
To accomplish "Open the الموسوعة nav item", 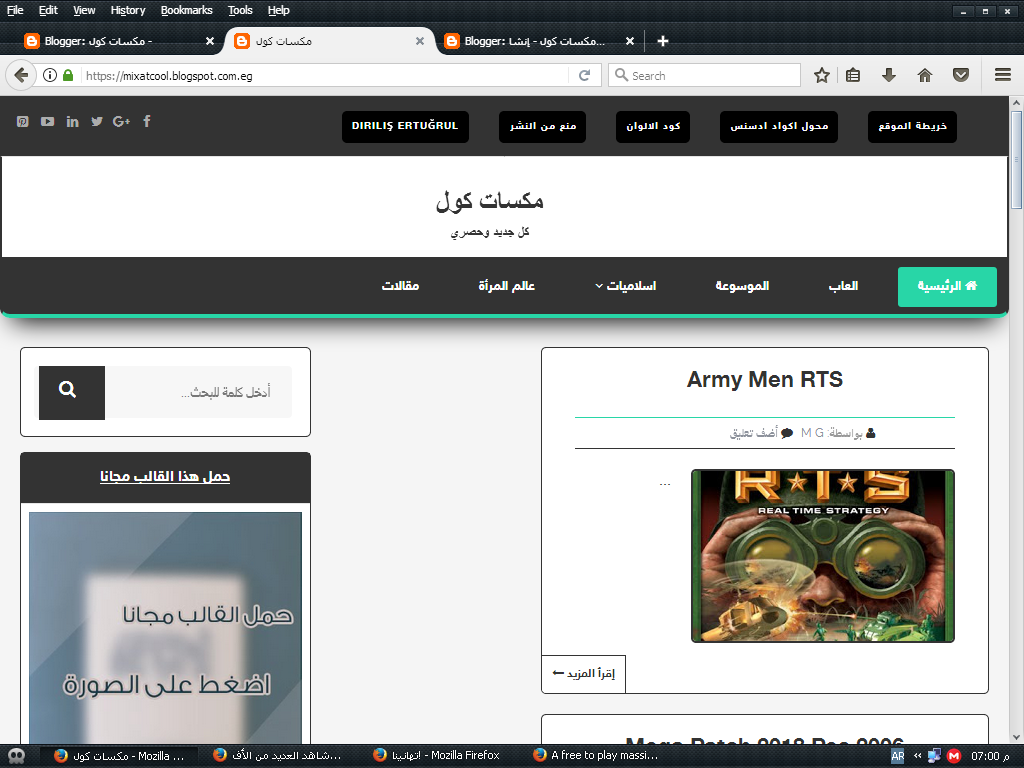I will pyautogui.click(x=742, y=286).
